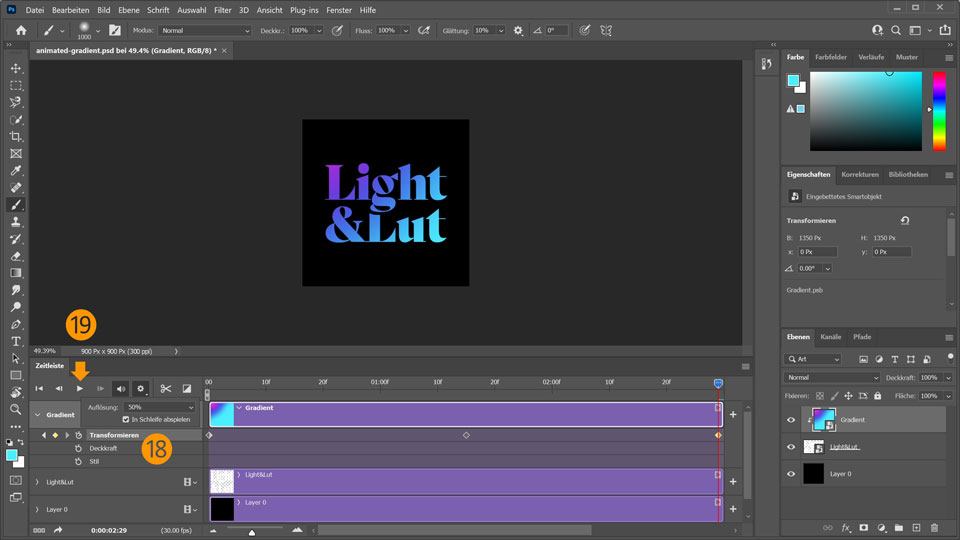
Task: Open the Auflösung resolution dropdown
Action: coord(160,407)
